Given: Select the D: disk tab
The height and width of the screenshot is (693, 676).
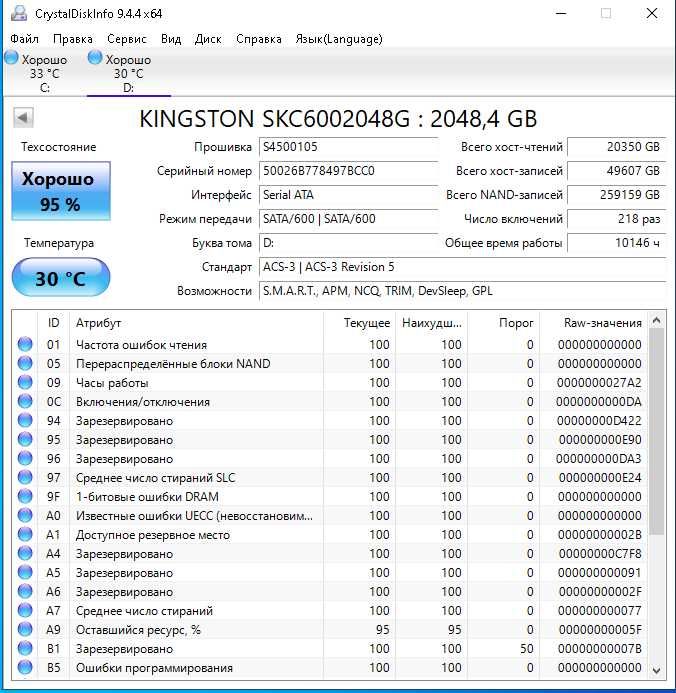Looking at the screenshot, I should coord(128,73).
